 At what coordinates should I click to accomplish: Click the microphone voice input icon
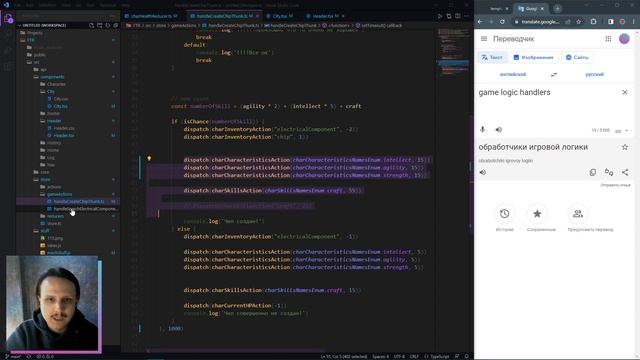tap(482, 130)
